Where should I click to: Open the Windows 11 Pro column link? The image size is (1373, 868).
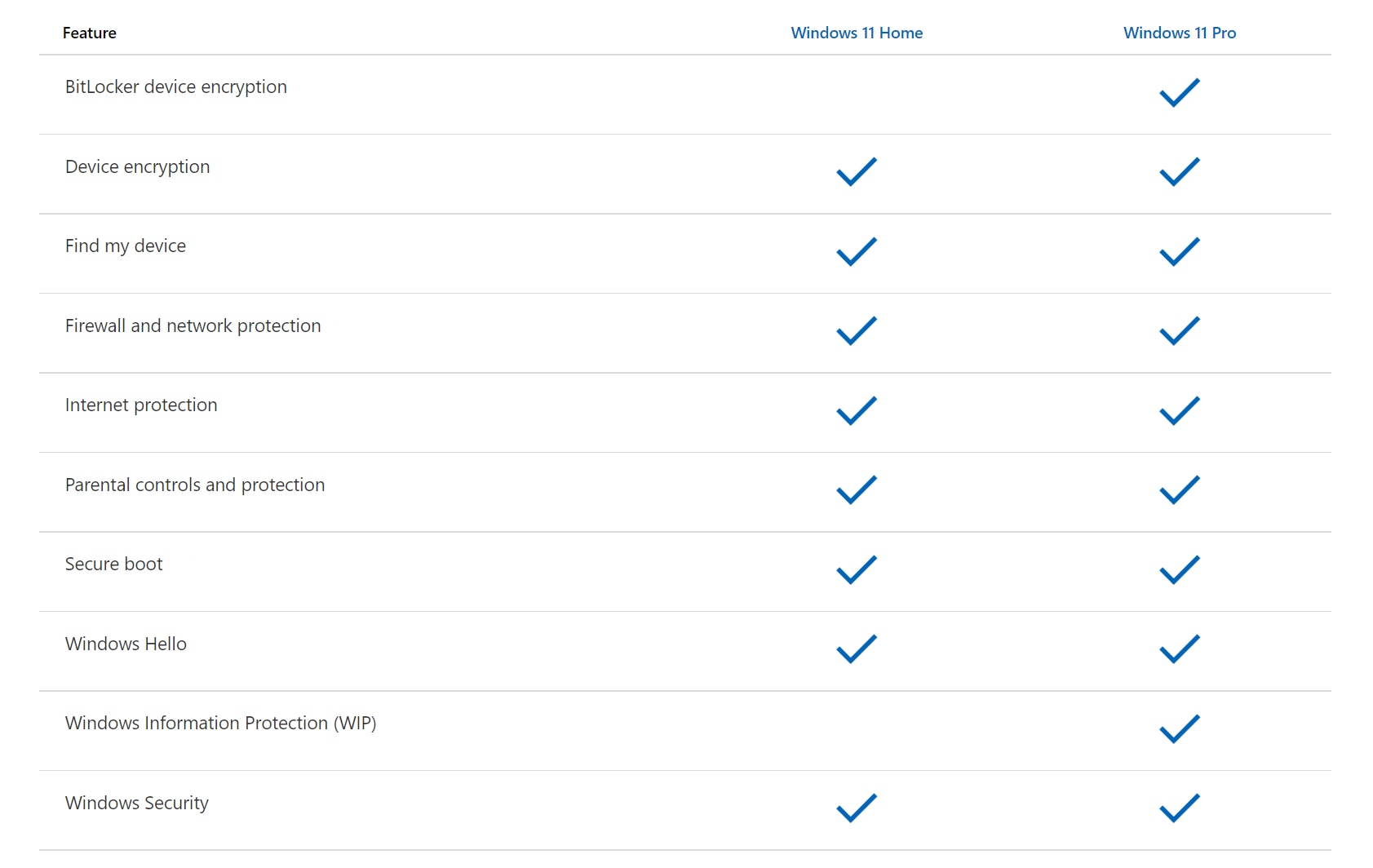pos(1179,33)
